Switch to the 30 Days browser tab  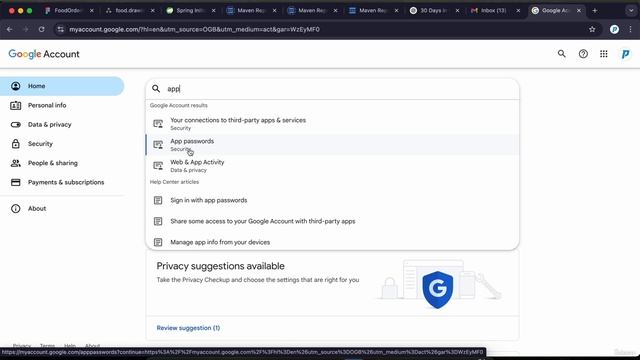pyautogui.click(x=433, y=11)
